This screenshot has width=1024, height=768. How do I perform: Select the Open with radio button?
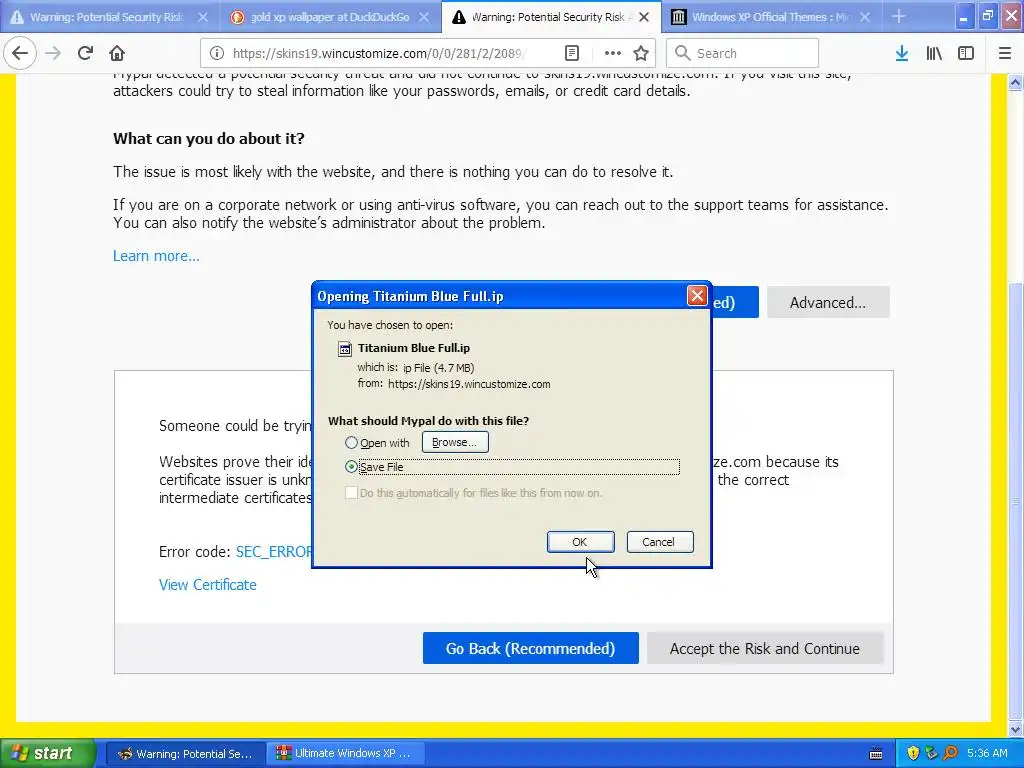[351, 443]
